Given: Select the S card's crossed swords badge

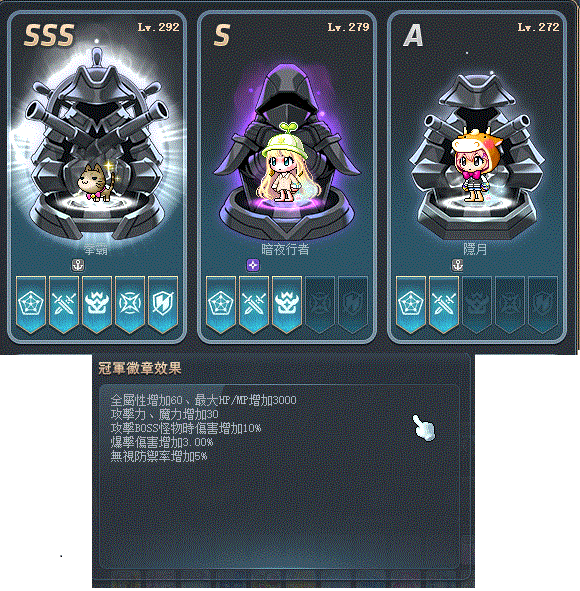Looking at the screenshot, I should [254, 305].
